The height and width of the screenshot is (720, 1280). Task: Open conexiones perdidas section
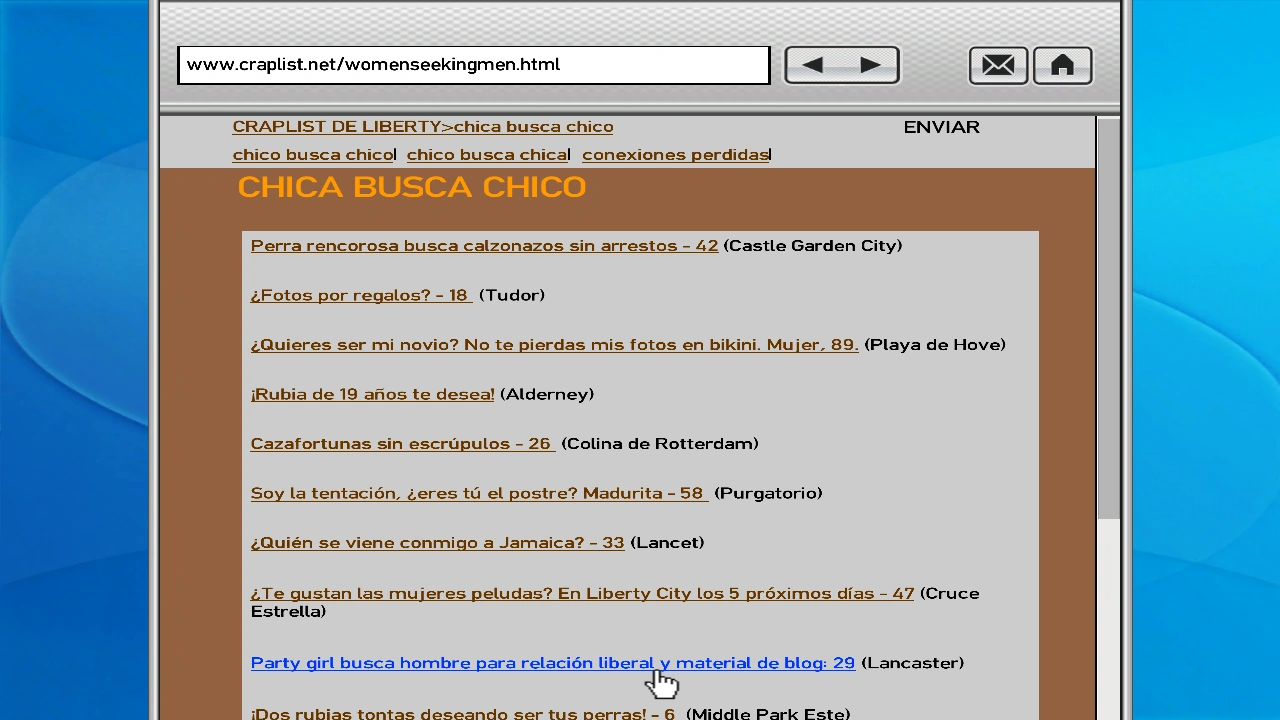click(675, 155)
